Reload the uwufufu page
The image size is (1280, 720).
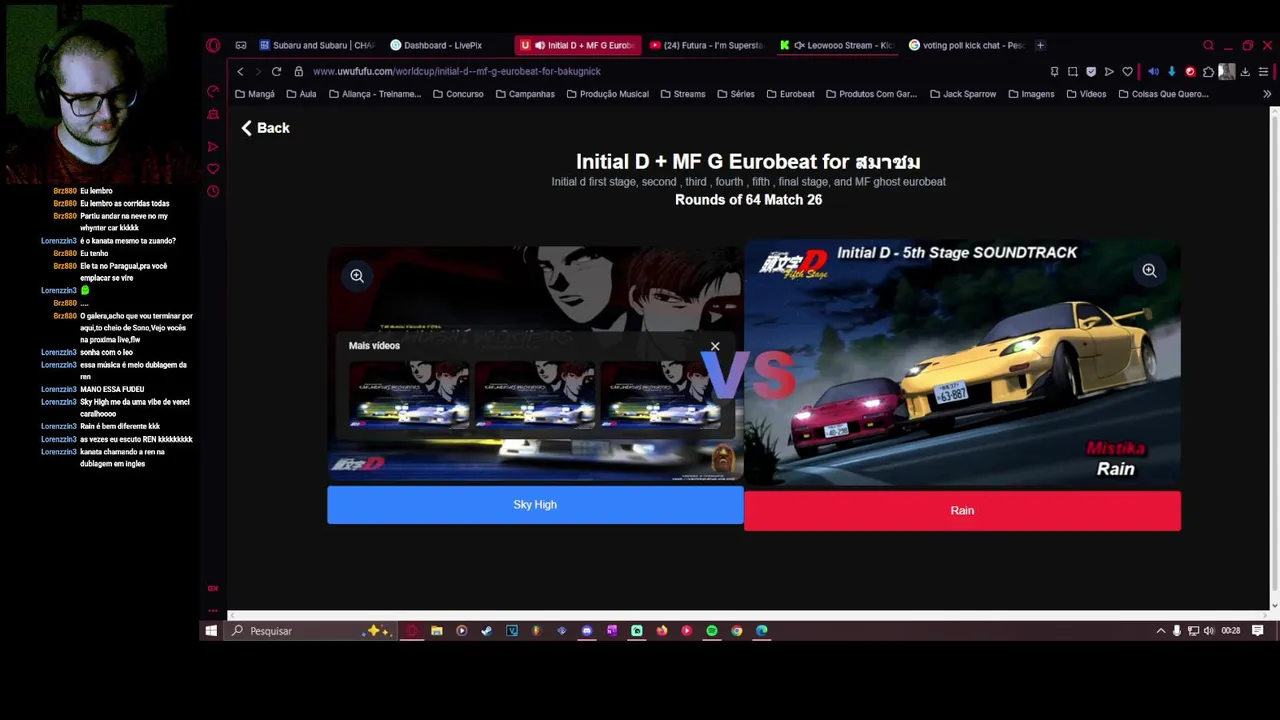[276, 71]
